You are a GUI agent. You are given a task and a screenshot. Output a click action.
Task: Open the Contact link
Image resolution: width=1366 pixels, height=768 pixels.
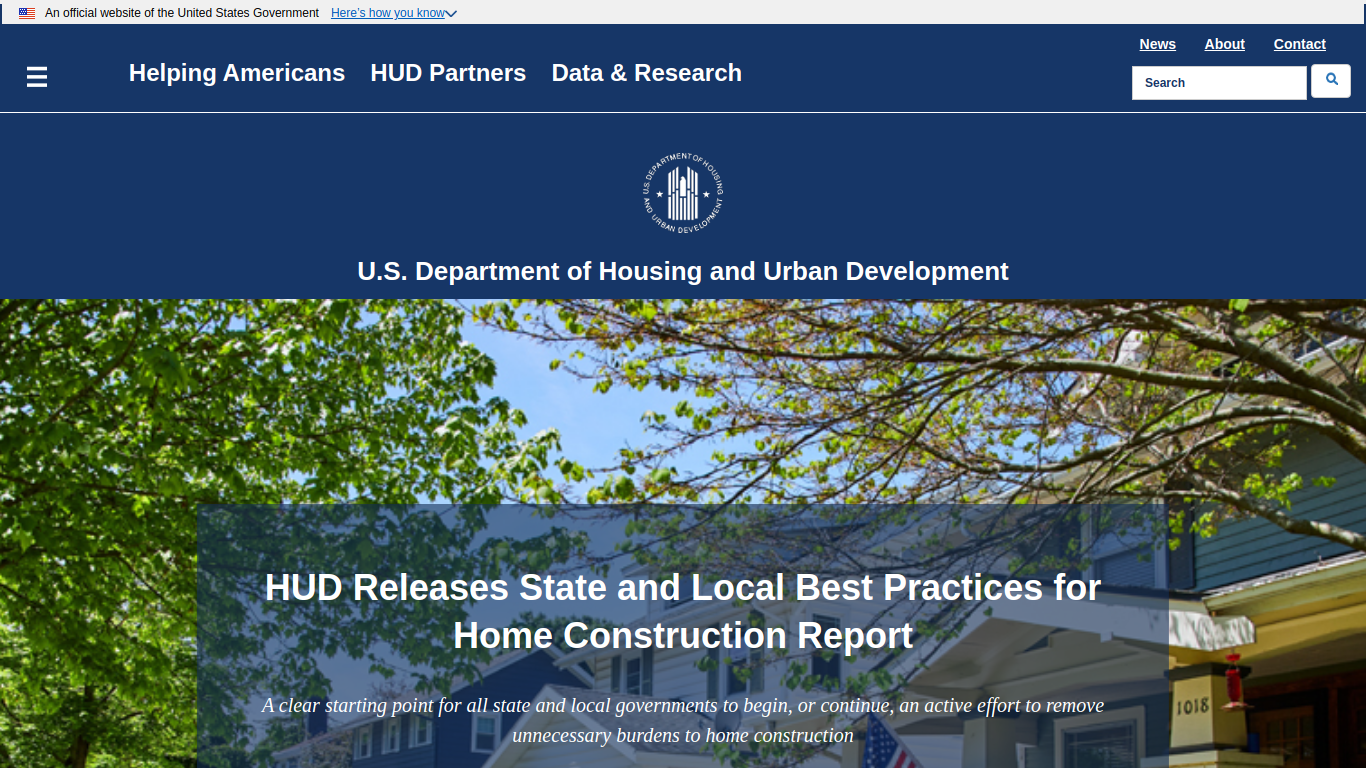coord(1300,44)
